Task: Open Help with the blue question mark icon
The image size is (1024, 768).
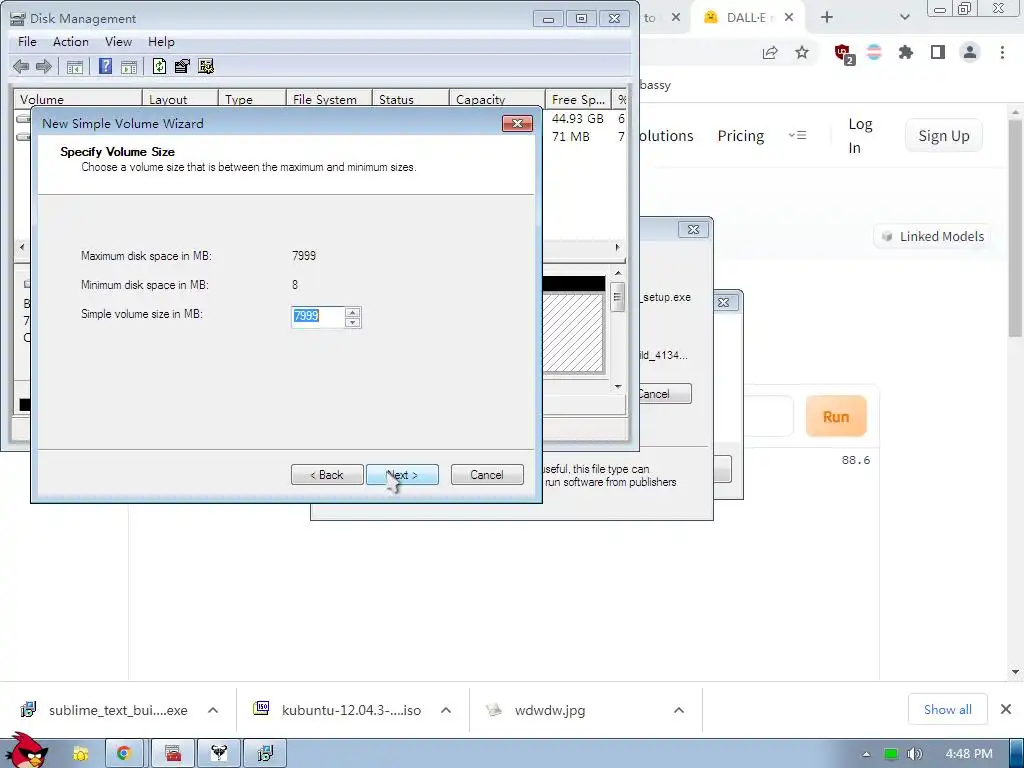Action: click(105, 66)
